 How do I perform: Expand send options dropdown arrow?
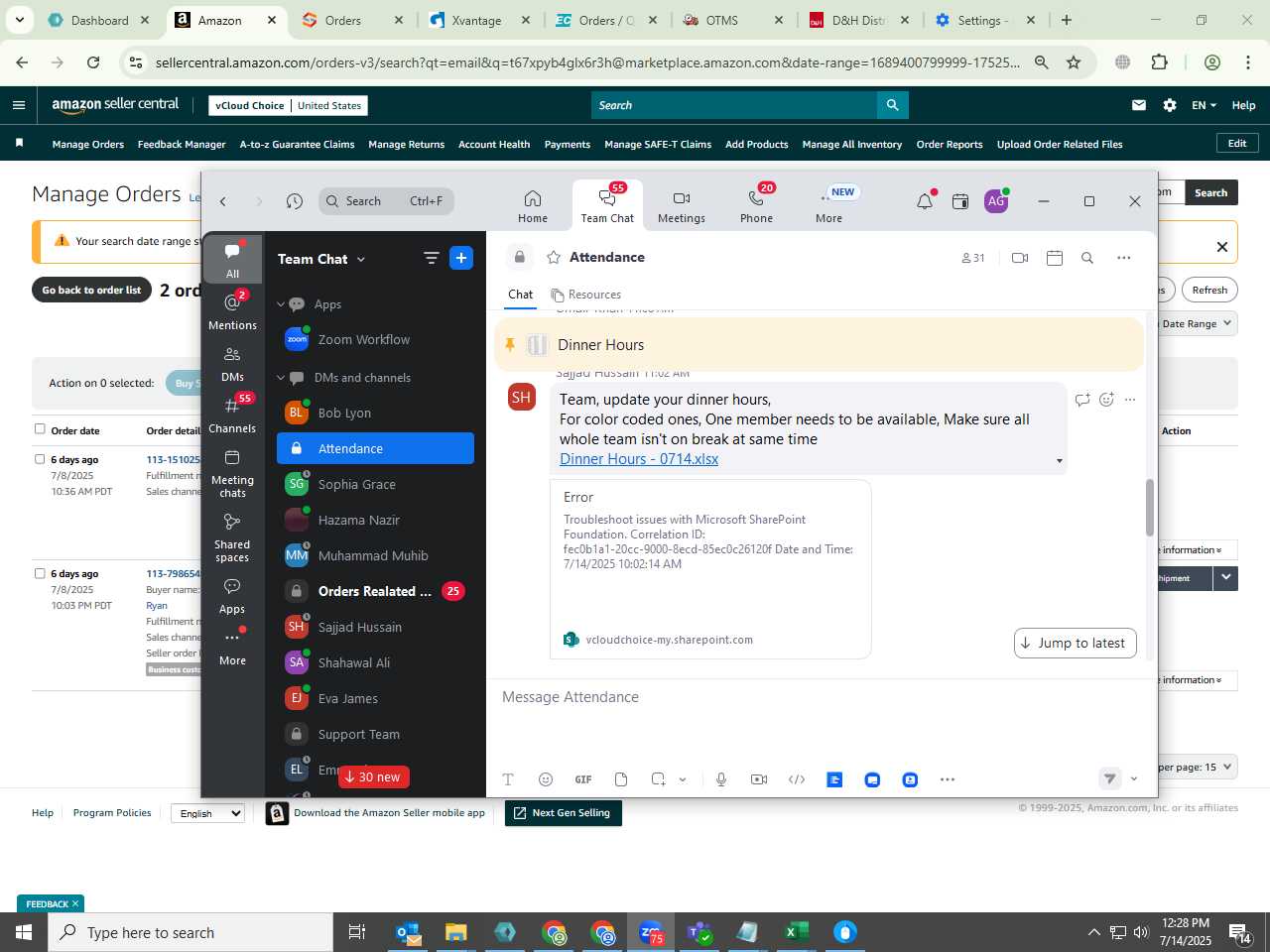pos(1134,779)
